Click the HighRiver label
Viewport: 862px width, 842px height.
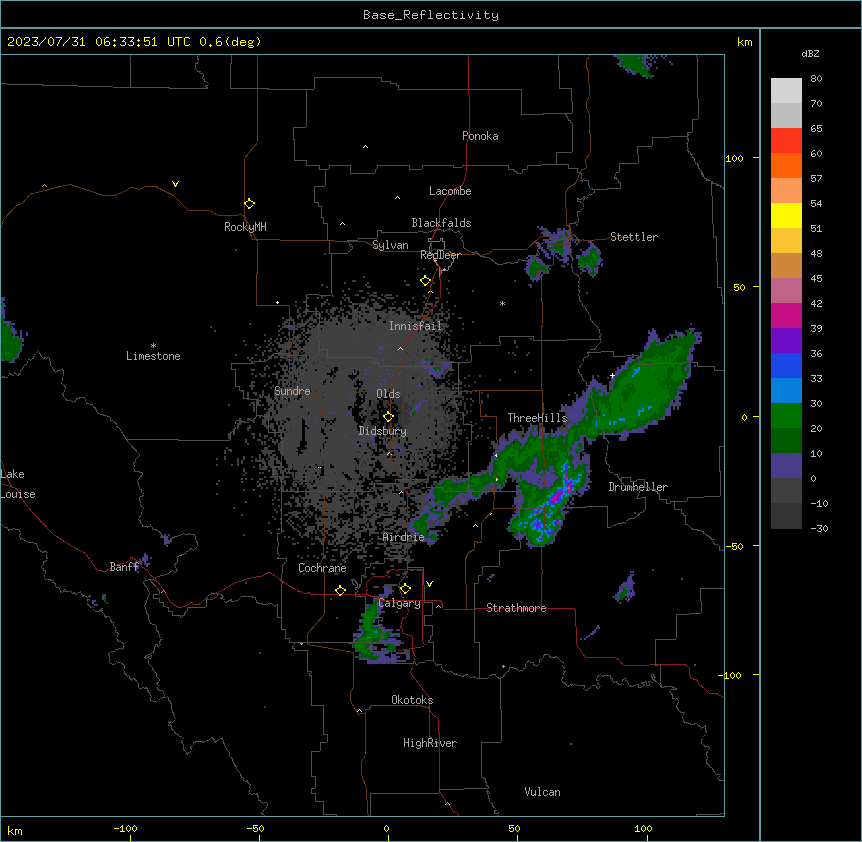coord(430,743)
